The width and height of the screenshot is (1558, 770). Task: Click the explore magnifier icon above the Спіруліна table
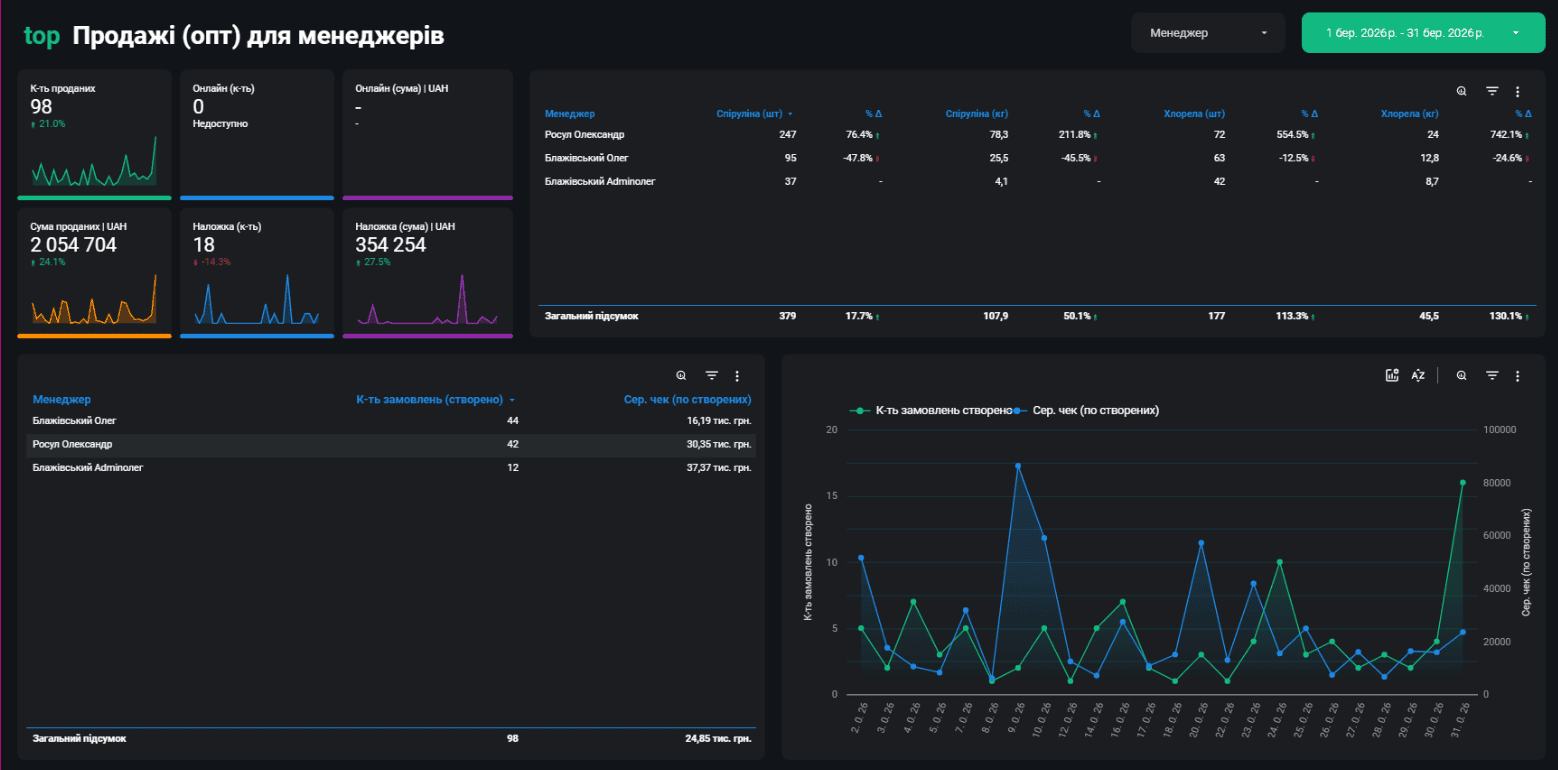pos(1462,91)
